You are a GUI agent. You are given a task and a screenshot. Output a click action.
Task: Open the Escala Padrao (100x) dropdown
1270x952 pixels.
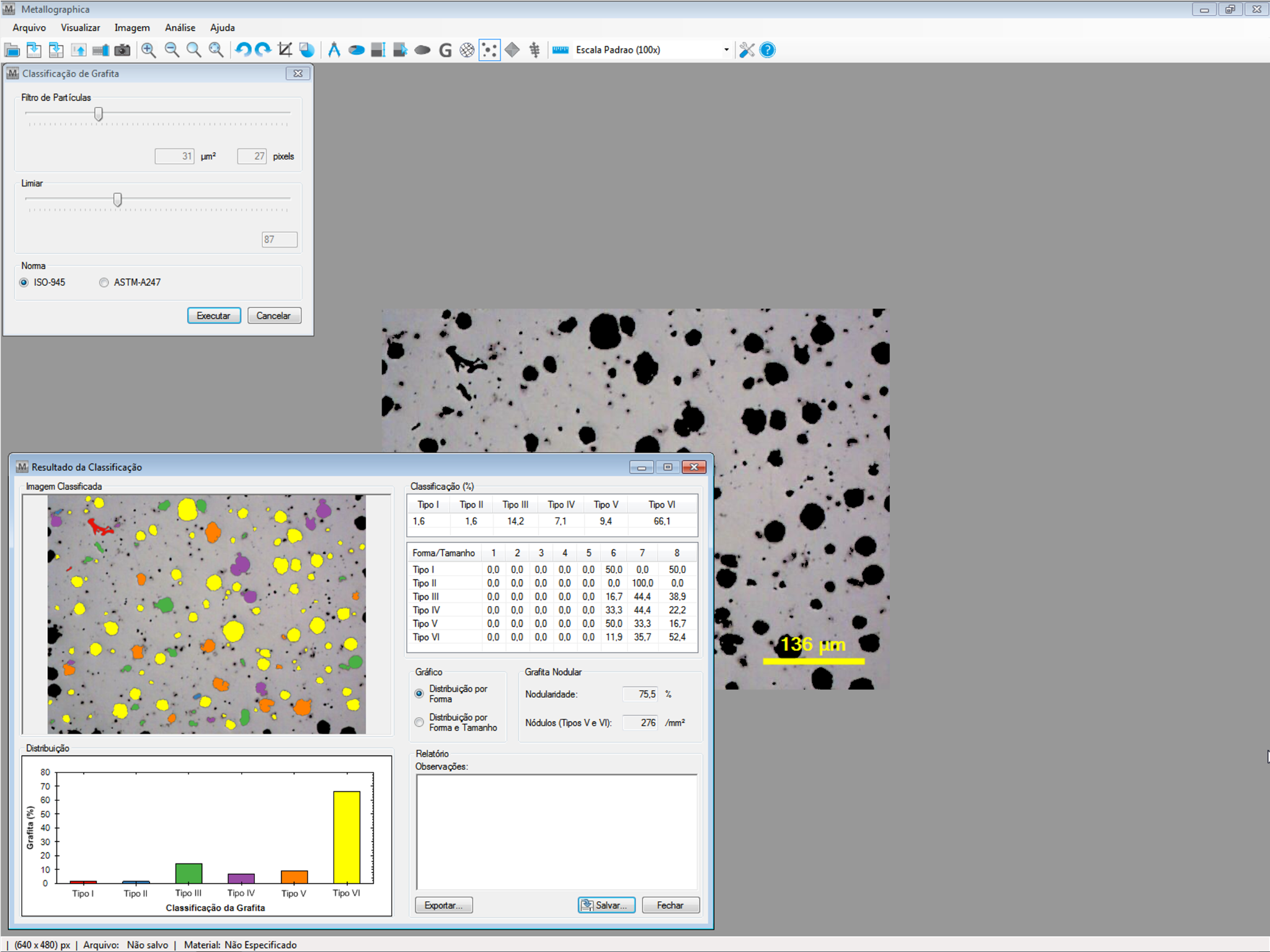point(726,50)
